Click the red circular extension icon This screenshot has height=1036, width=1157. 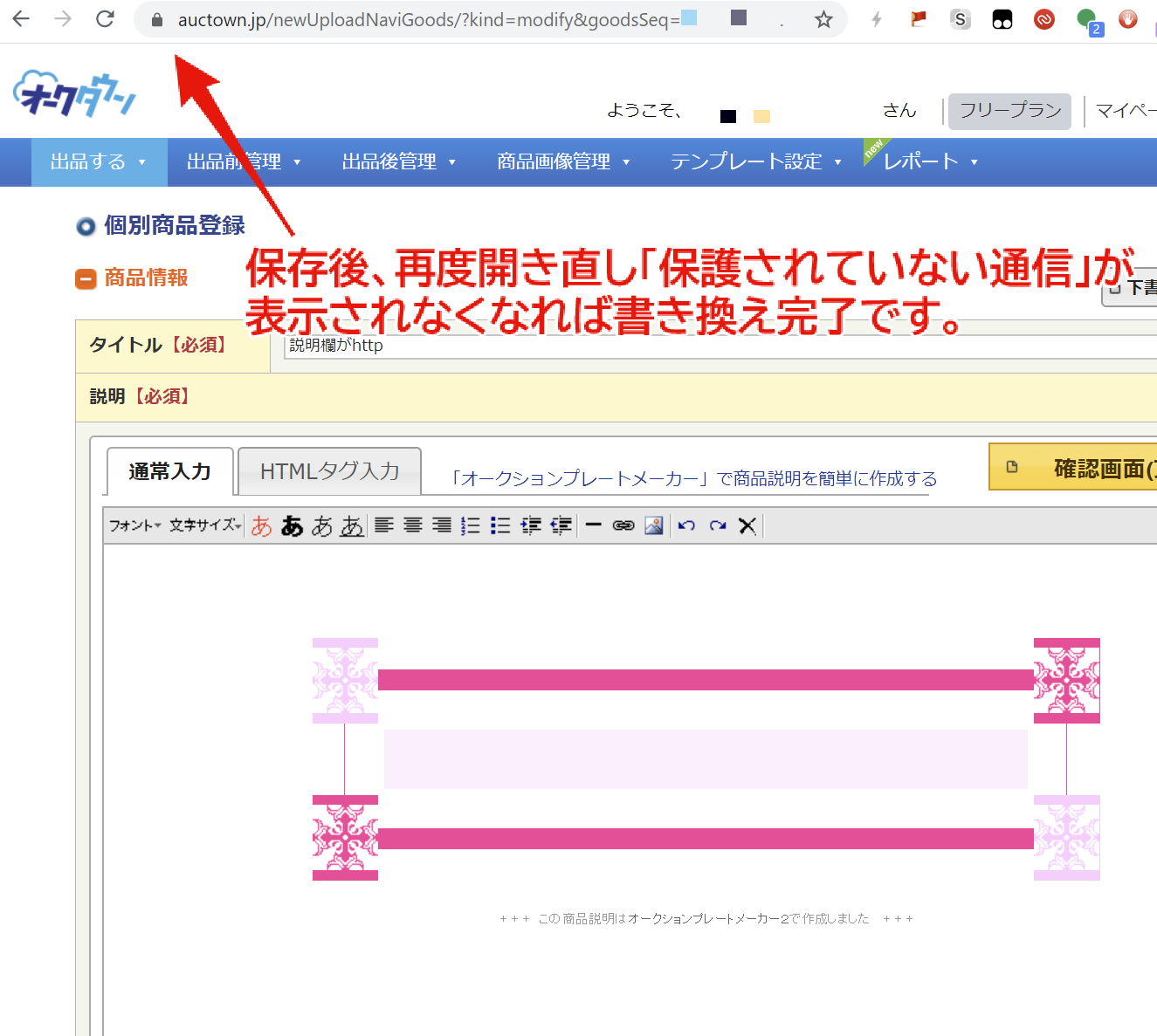[1044, 18]
